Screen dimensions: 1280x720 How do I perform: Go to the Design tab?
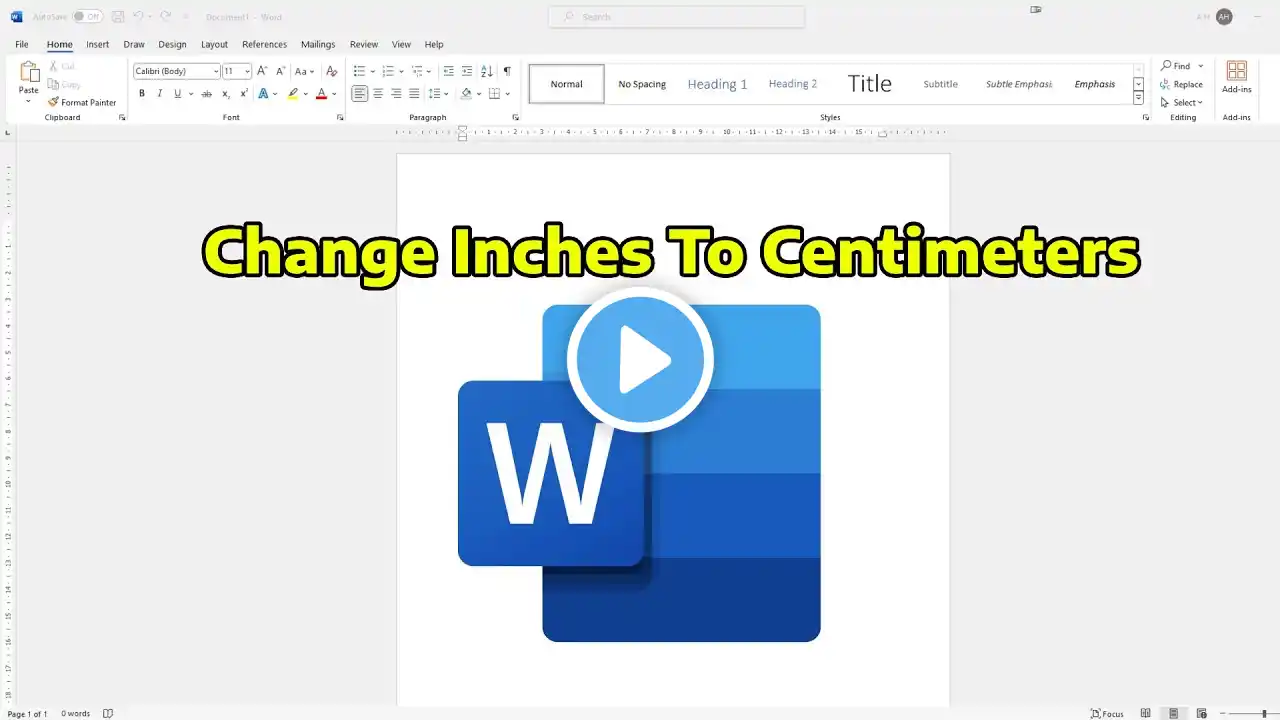(172, 44)
